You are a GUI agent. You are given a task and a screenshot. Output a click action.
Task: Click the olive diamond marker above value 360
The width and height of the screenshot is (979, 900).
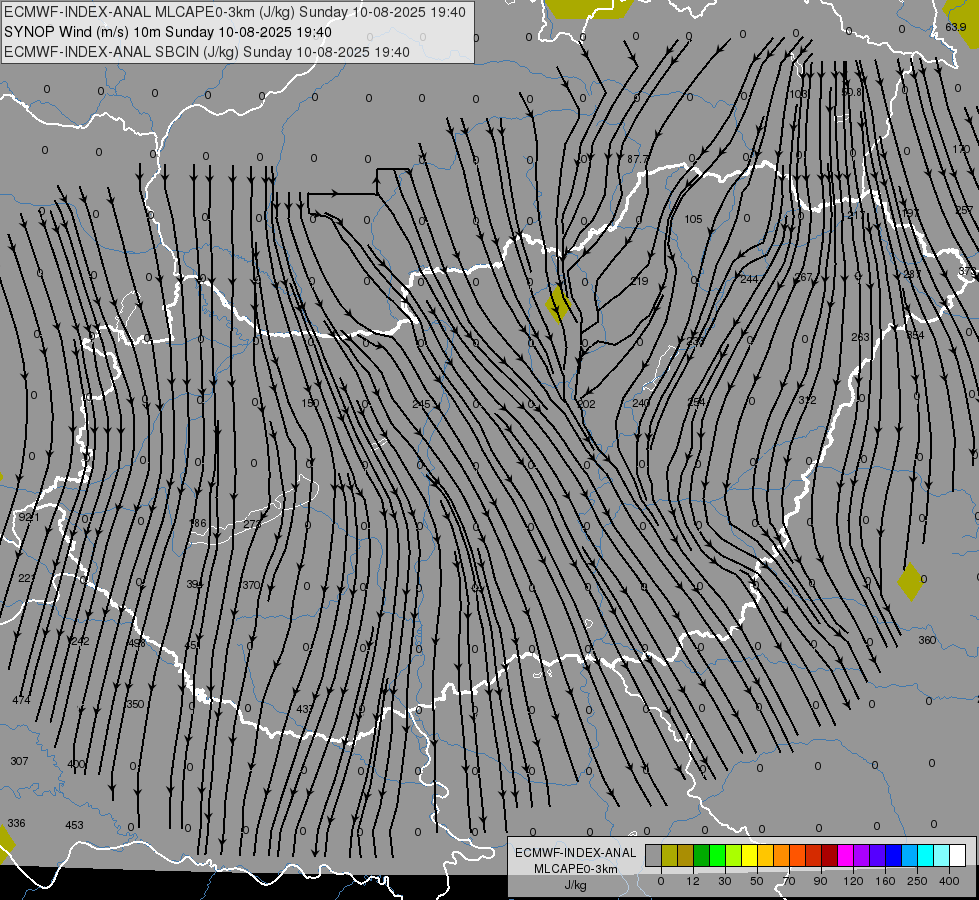point(910,581)
